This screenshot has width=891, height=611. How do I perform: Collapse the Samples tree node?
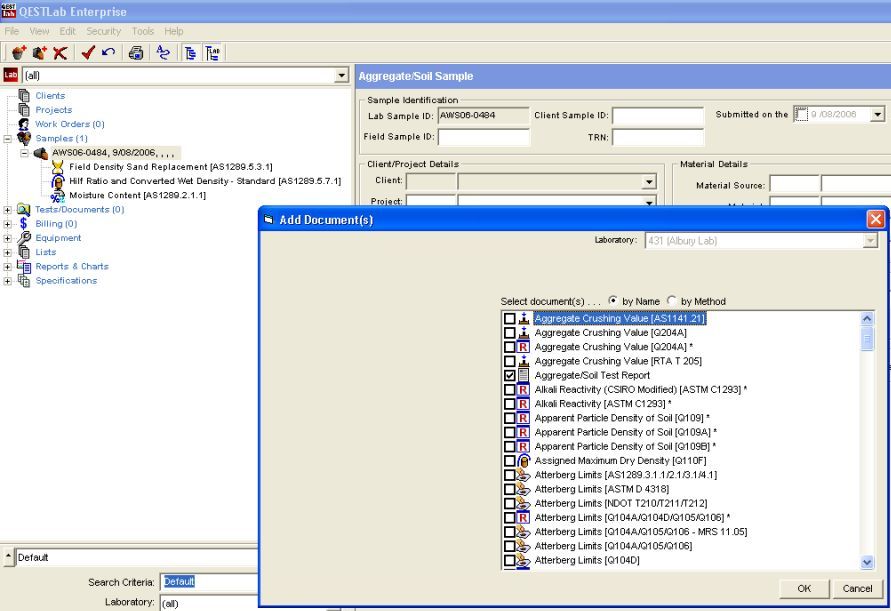[8, 138]
